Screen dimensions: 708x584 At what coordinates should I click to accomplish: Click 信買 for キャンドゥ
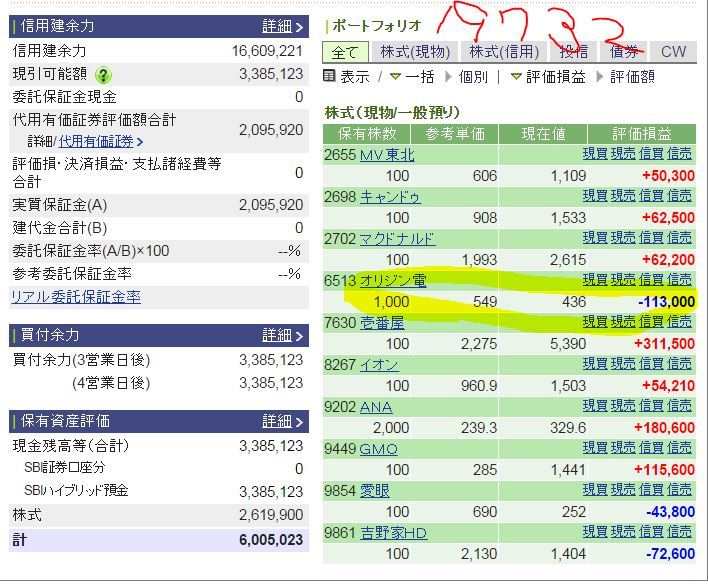pos(651,196)
